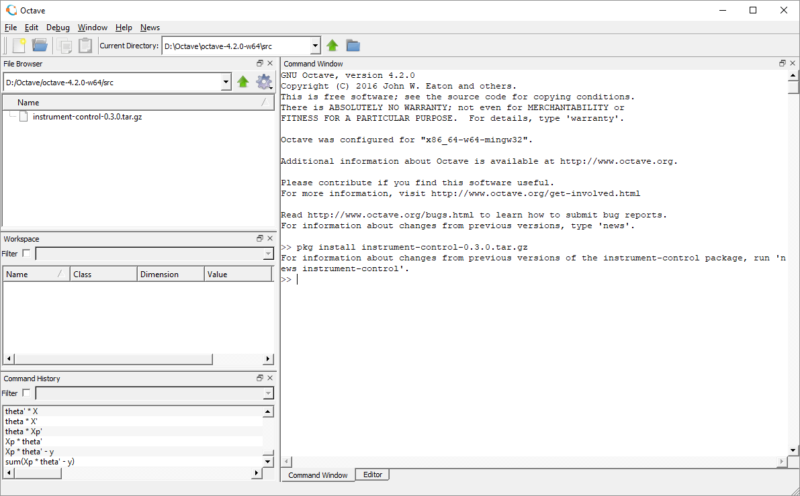800x496 pixels.
Task: Switch to the Command Window tab
Action: point(317,475)
